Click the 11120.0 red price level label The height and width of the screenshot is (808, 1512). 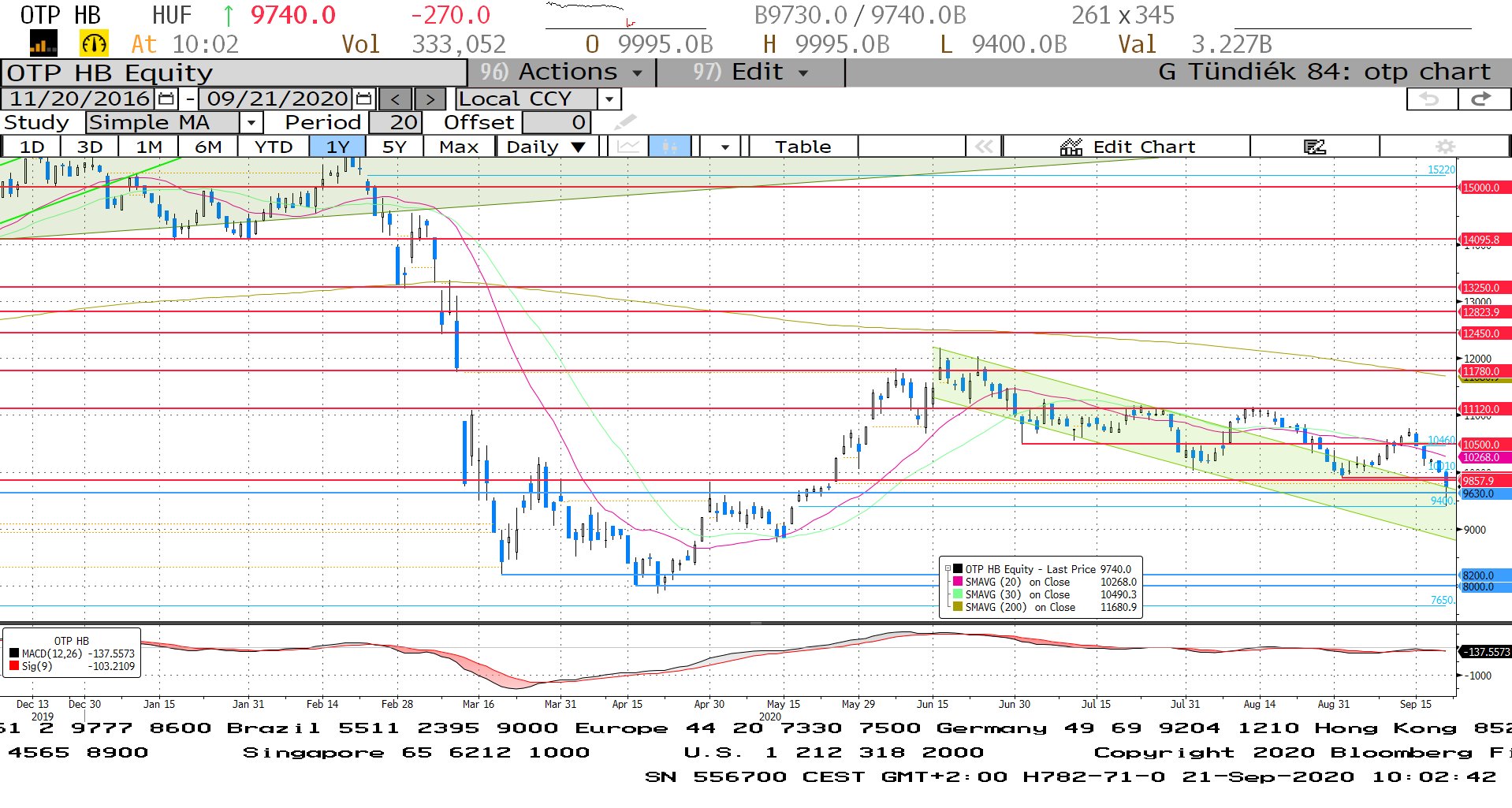[x=1485, y=409]
